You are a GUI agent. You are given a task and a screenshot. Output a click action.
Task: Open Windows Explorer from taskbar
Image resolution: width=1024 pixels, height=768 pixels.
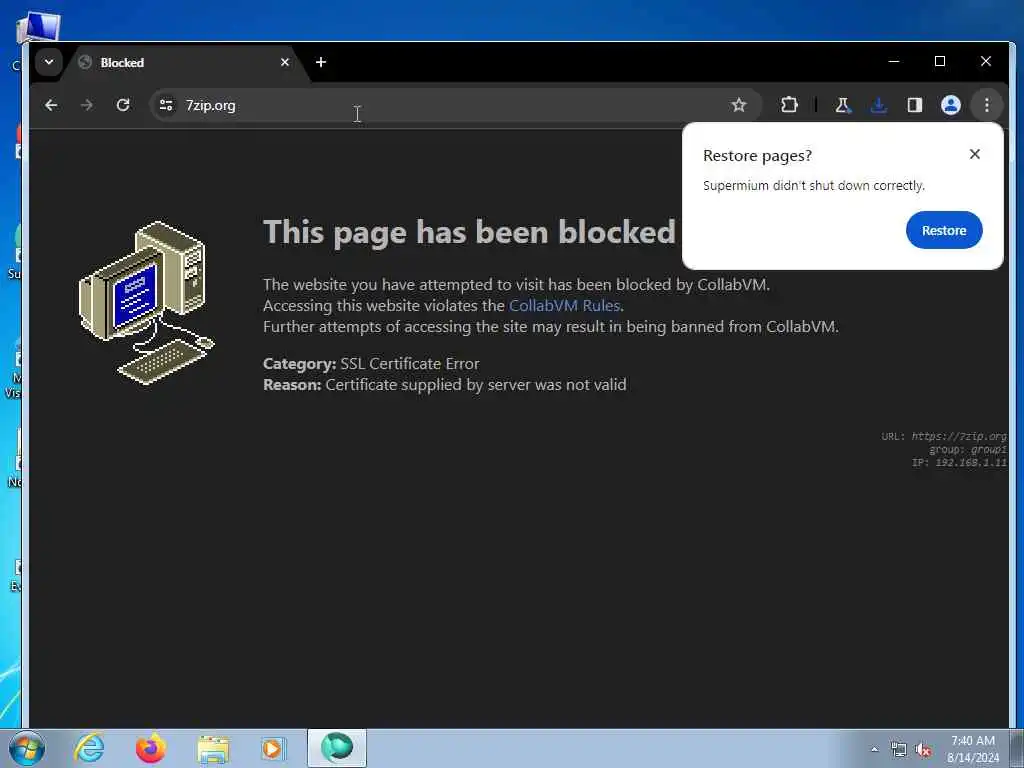tap(213, 749)
